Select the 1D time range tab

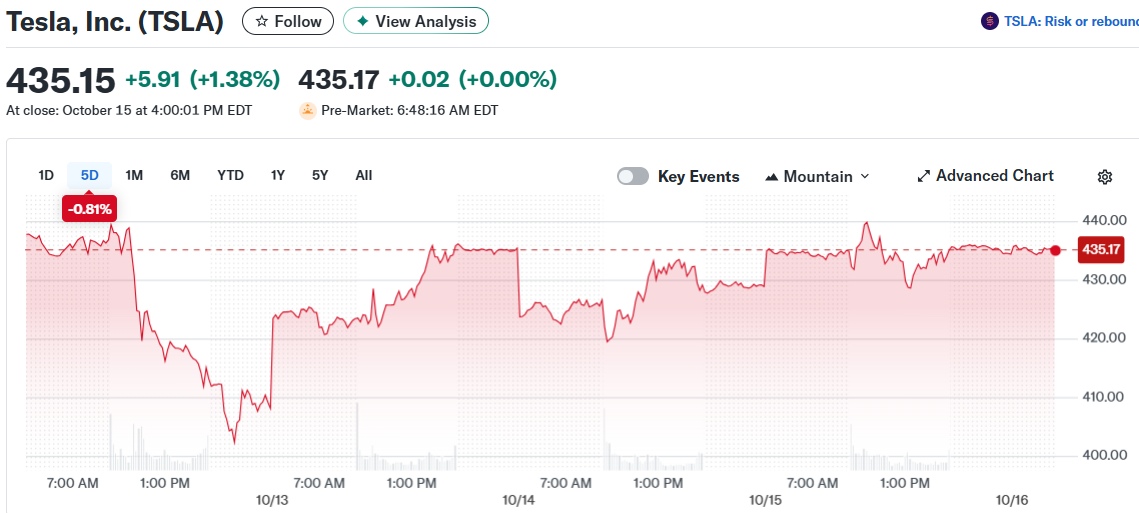[x=46, y=175]
